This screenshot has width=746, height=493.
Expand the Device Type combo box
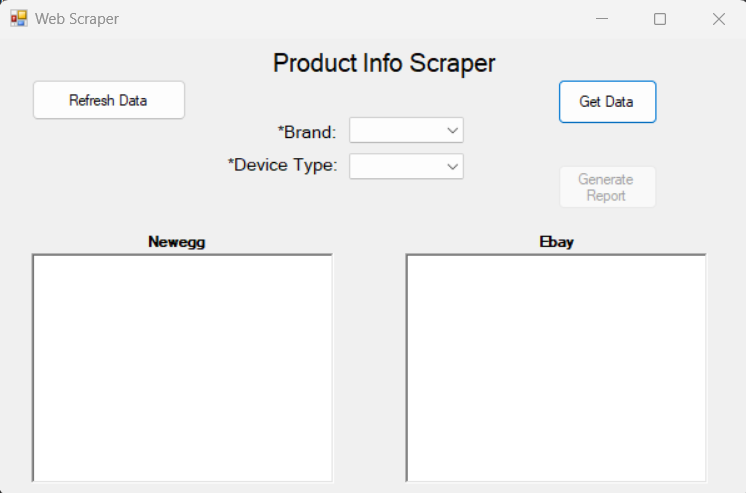coord(406,166)
